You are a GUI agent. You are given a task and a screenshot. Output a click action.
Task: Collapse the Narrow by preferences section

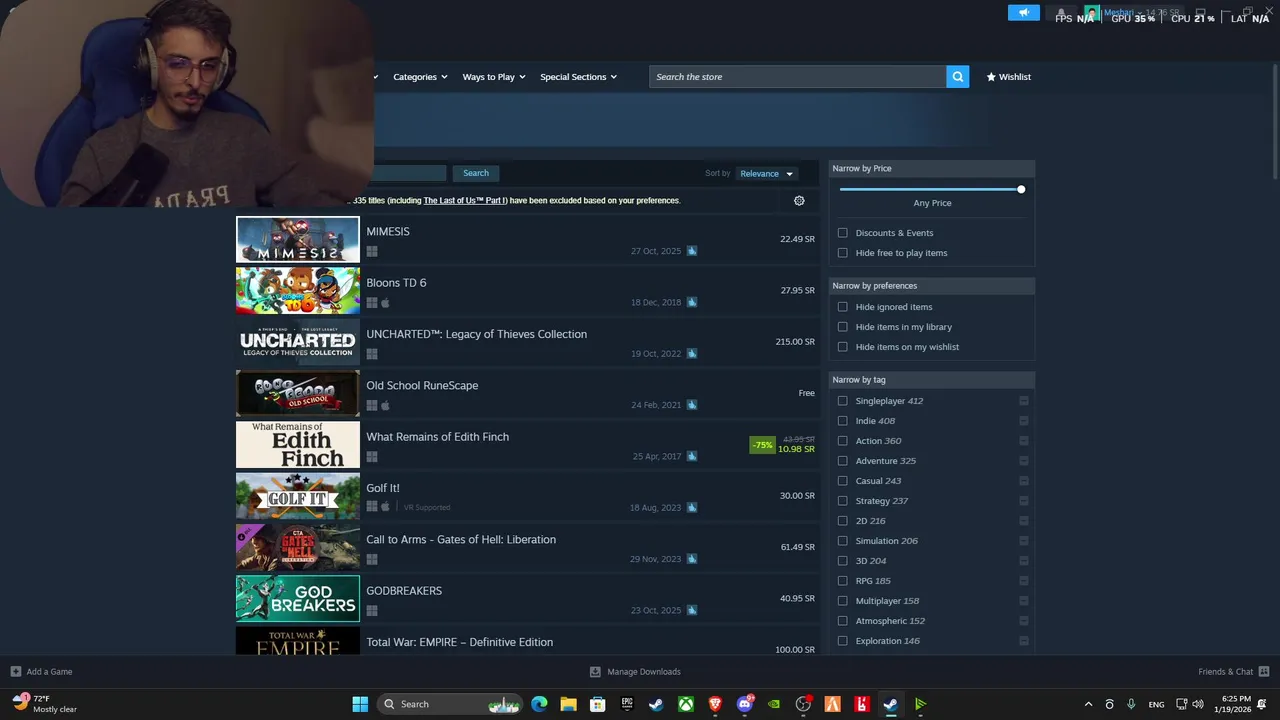coord(932,286)
